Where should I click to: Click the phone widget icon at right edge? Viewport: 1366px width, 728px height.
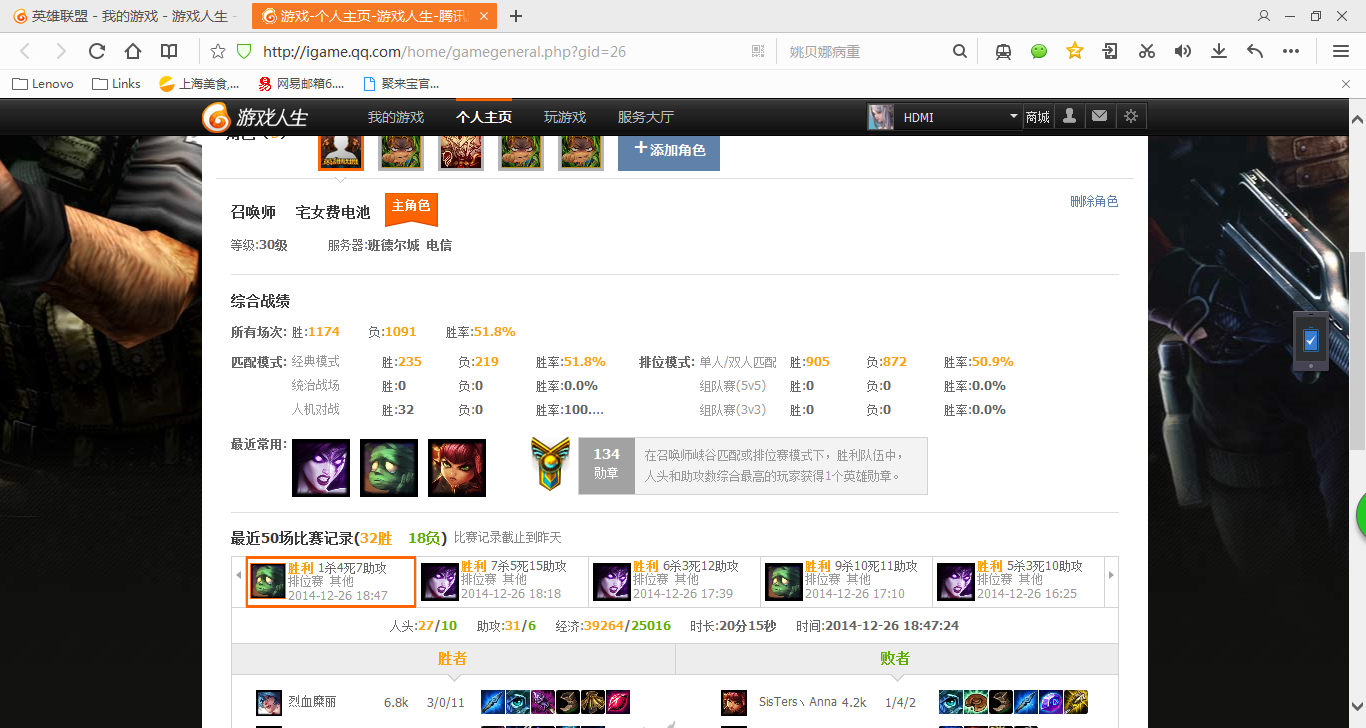point(1311,341)
